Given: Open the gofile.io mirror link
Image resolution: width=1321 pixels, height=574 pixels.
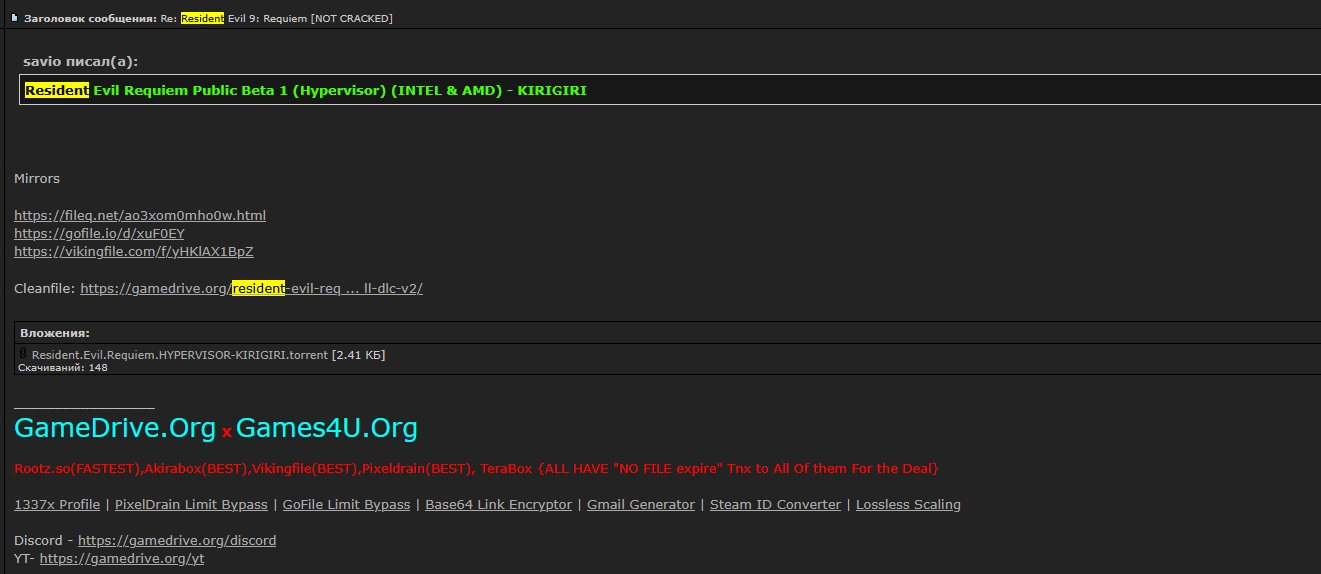Looking at the screenshot, I should tap(99, 233).
